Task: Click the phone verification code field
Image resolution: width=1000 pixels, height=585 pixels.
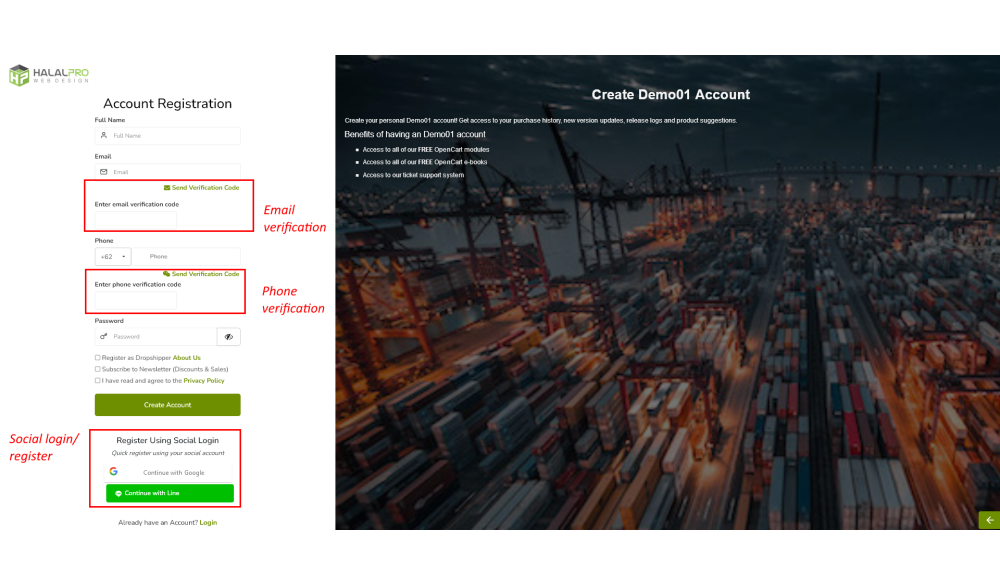Action: click(x=135, y=300)
